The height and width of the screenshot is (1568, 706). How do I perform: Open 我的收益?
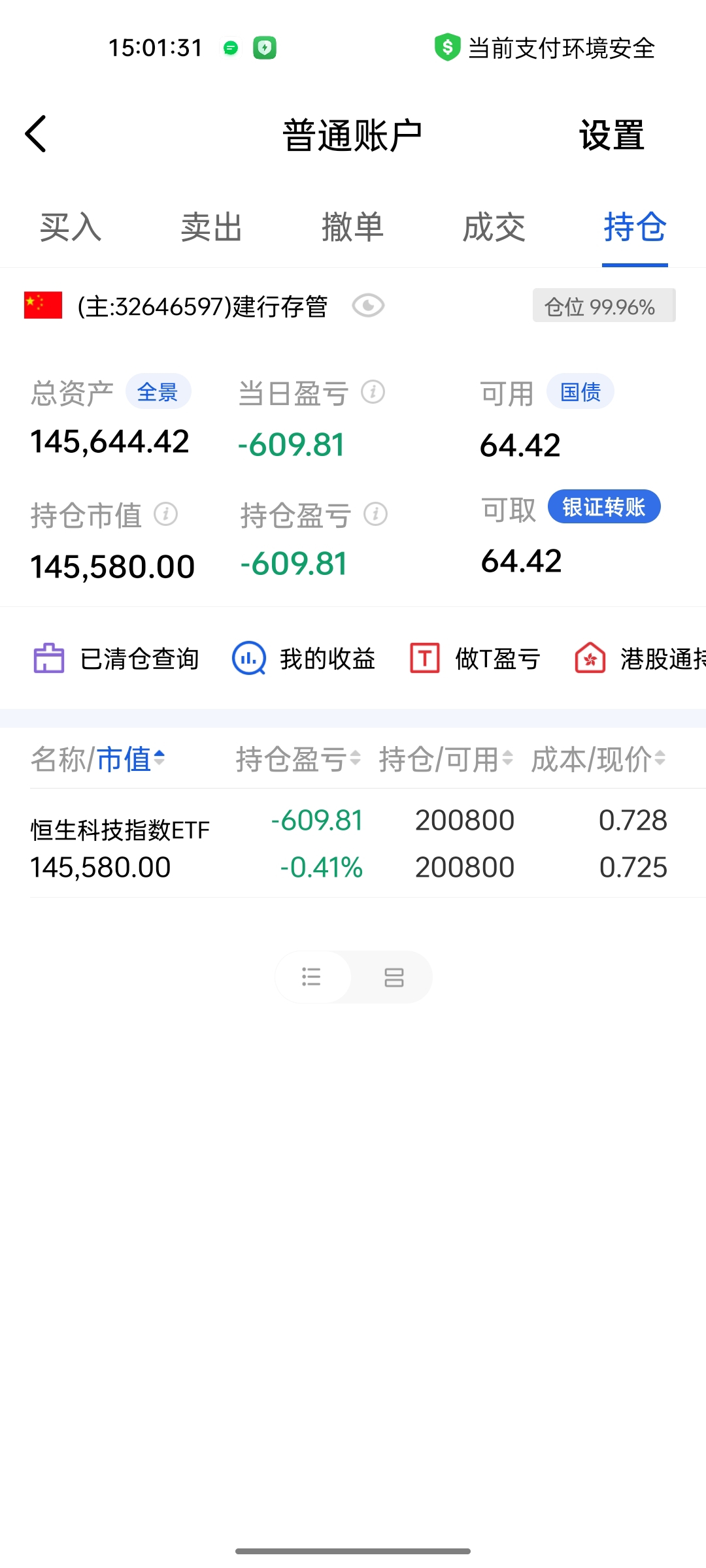(328, 659)
